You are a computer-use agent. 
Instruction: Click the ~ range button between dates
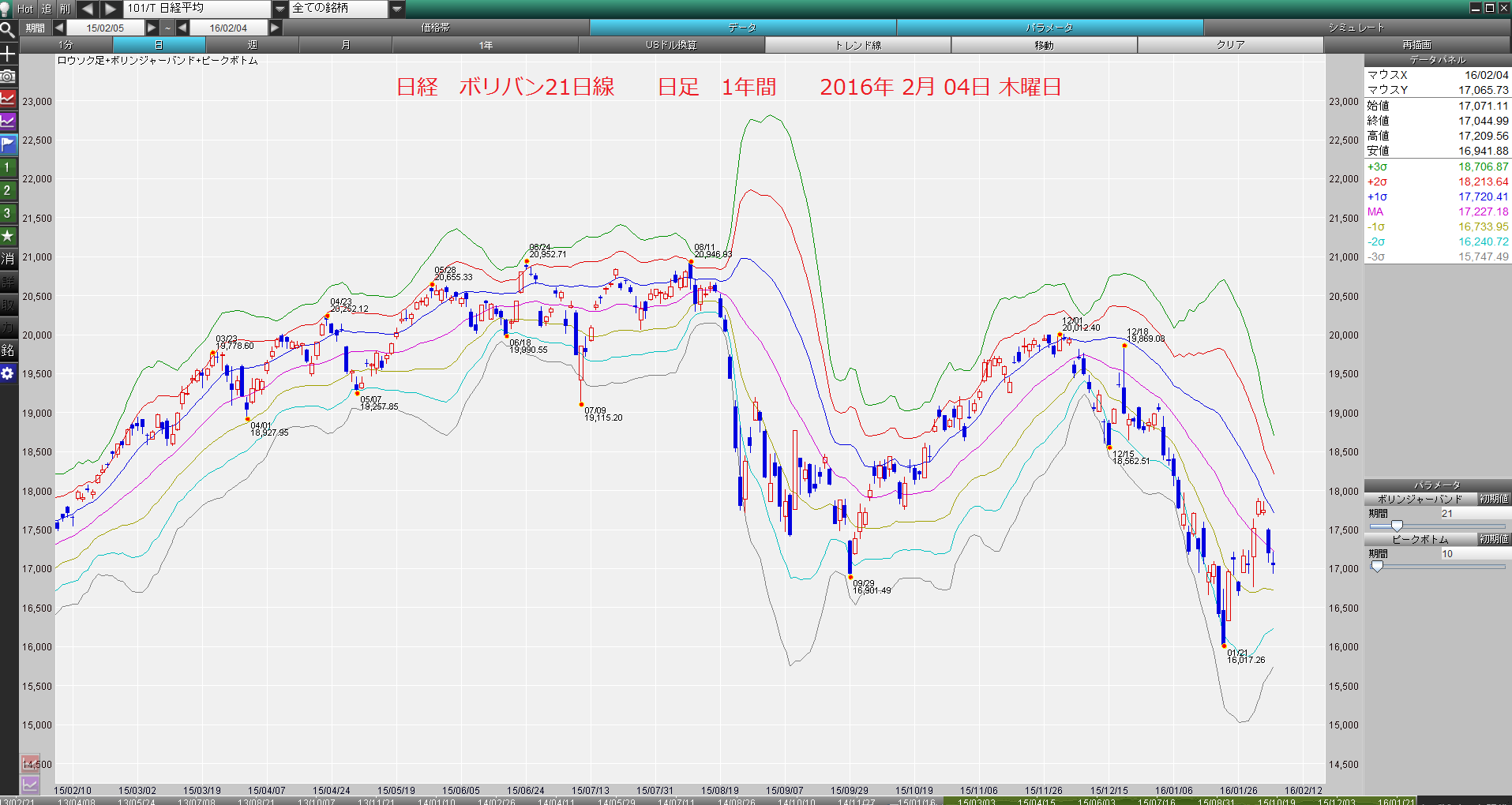167,28
